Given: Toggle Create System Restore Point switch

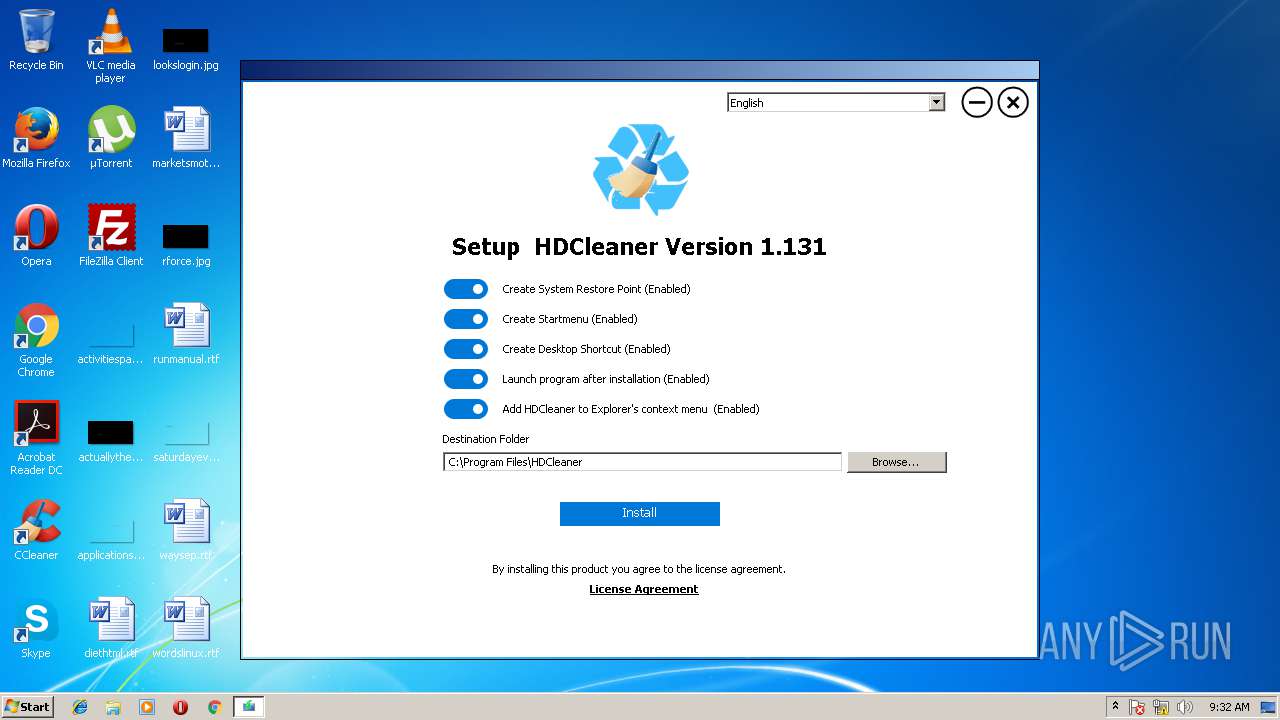Looking at the screenshot, I should [x=466, y=289].
